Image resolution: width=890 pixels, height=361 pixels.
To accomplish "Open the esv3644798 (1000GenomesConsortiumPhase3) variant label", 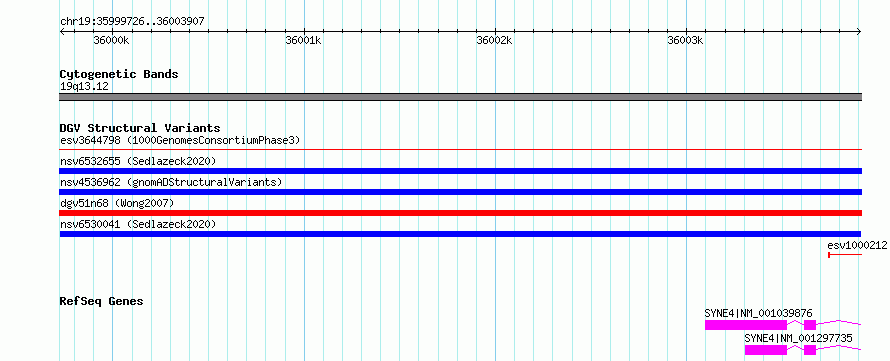I will tap(180, 140).
